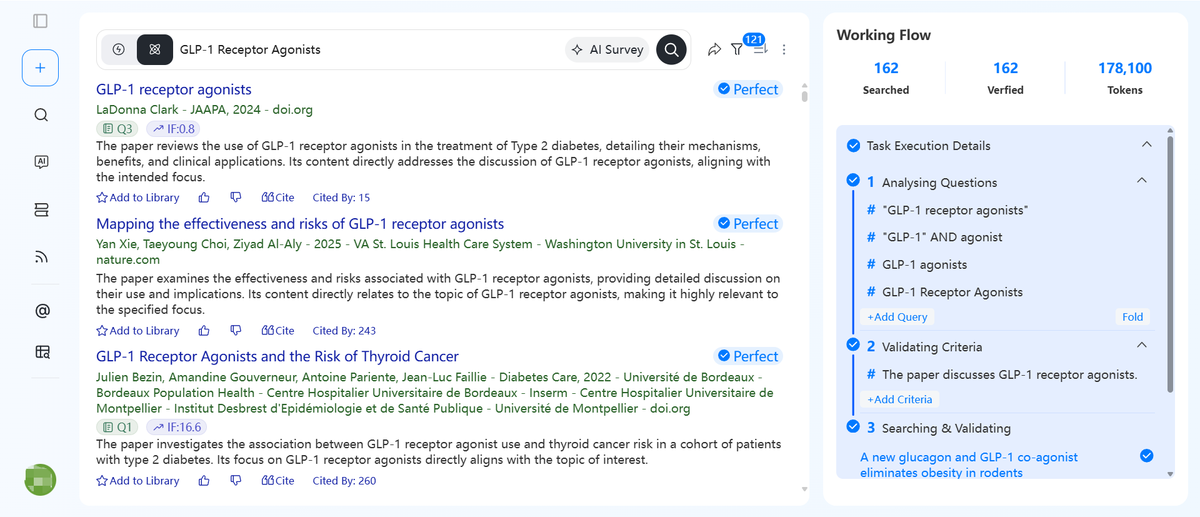Toggle the sidebar panel icon
1200x517 pixels.
click(40, 20)
